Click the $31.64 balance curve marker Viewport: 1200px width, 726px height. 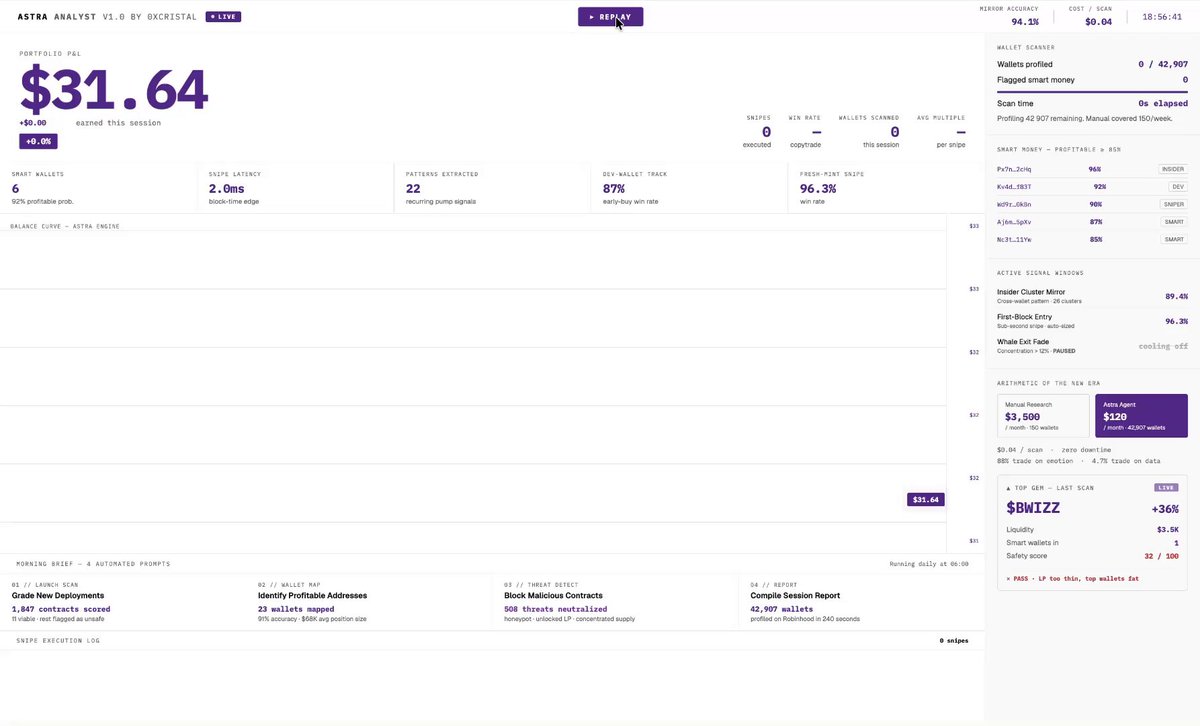925,499
